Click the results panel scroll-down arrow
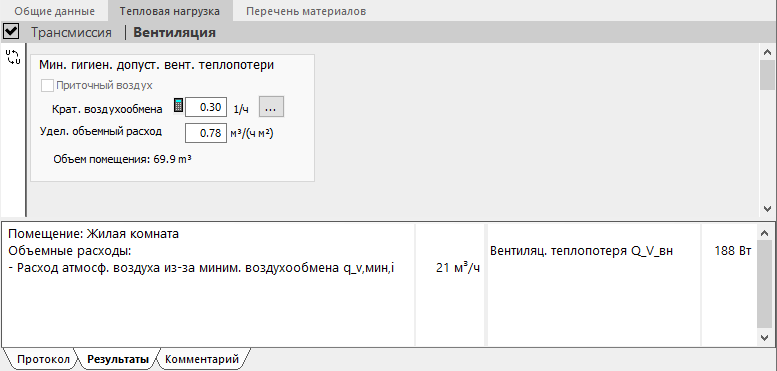The width and height of the screenshot is (777, 371). [766, 337]
